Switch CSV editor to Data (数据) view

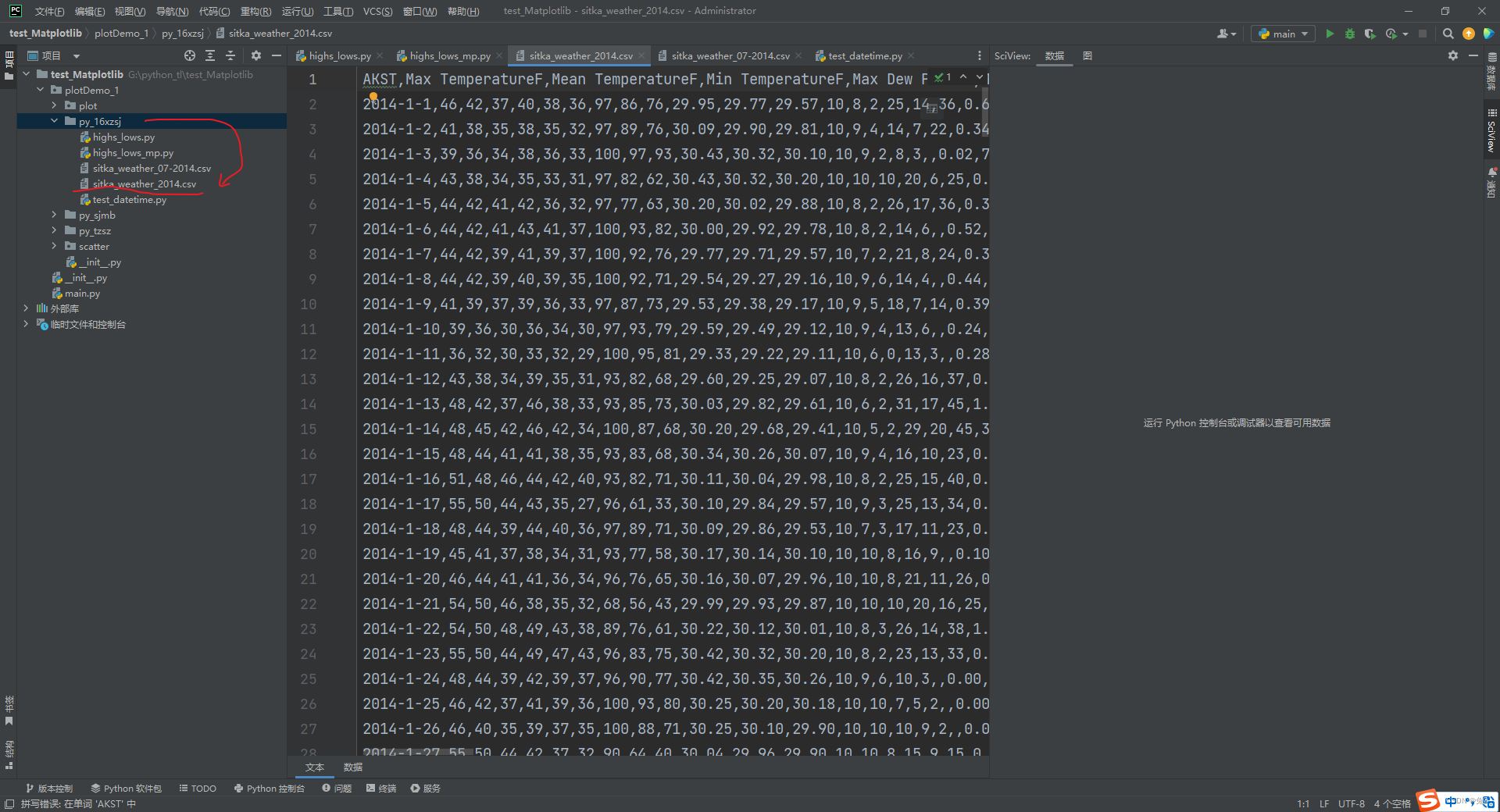[x=353, y=767]
